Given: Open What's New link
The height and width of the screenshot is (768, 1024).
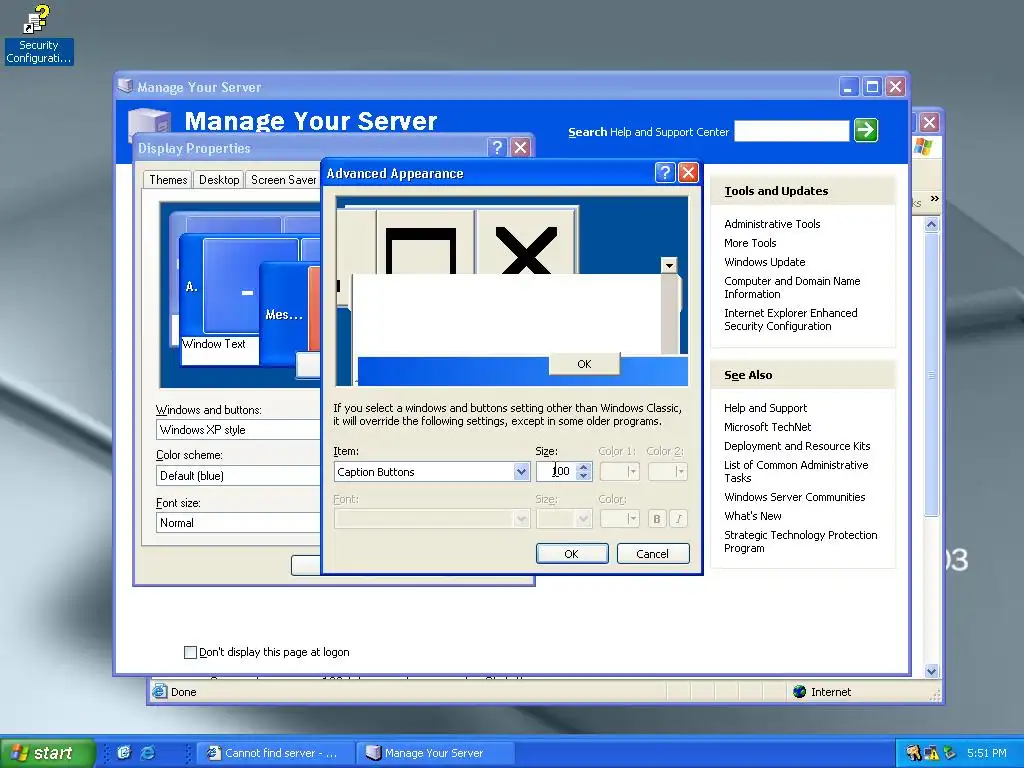Looking at the screenshot, I should coord(752,516).
